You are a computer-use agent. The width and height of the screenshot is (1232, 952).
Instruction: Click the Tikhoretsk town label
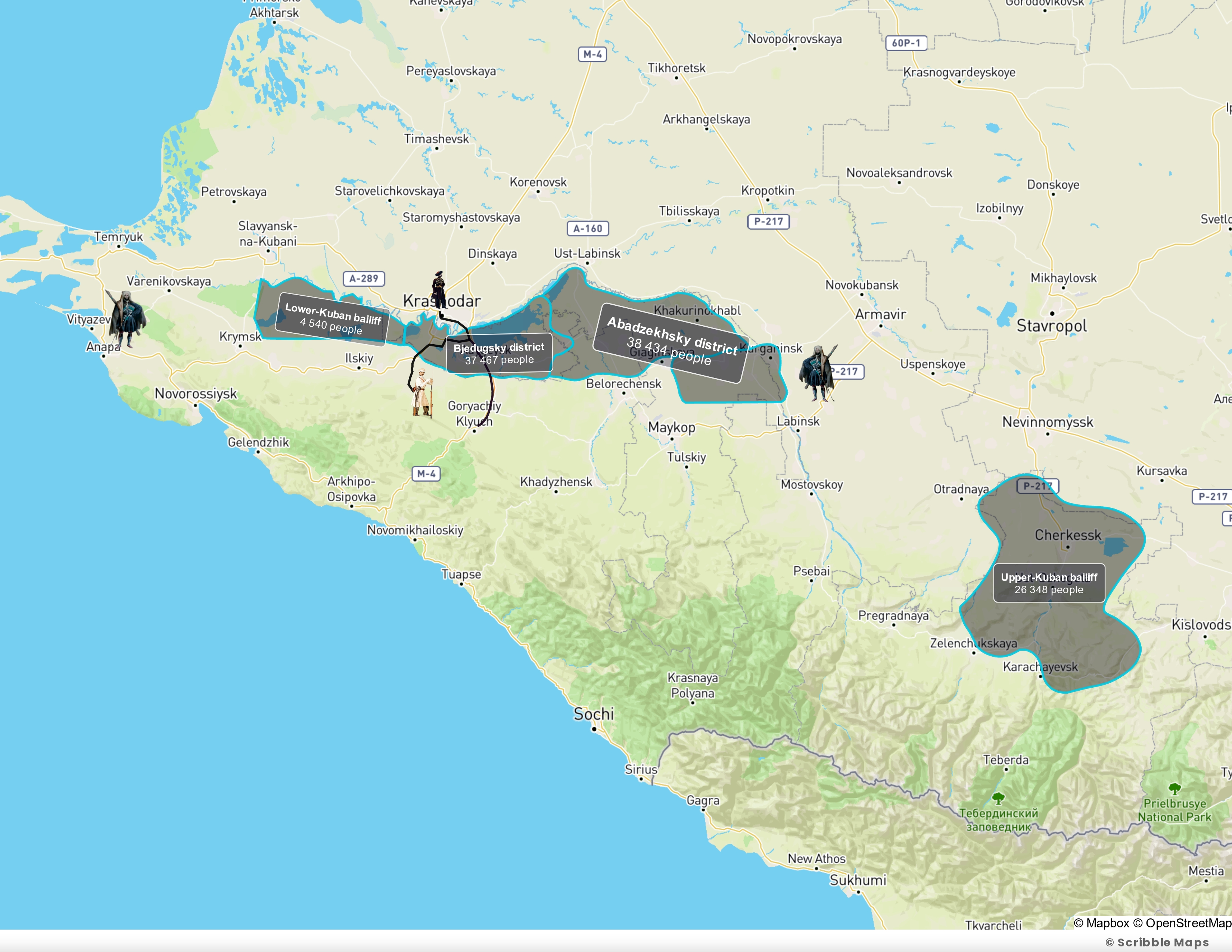676,68
